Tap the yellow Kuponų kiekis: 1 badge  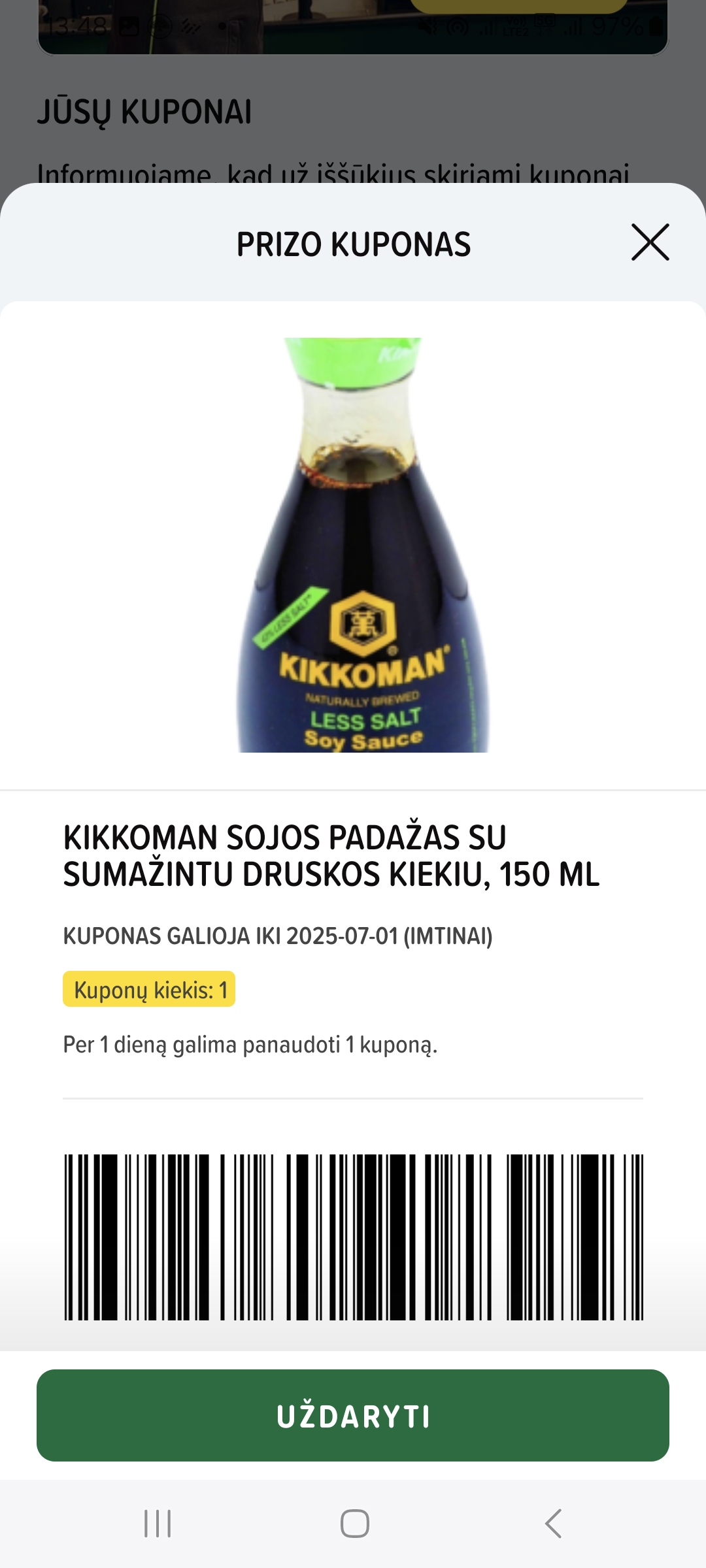point(149,989)
